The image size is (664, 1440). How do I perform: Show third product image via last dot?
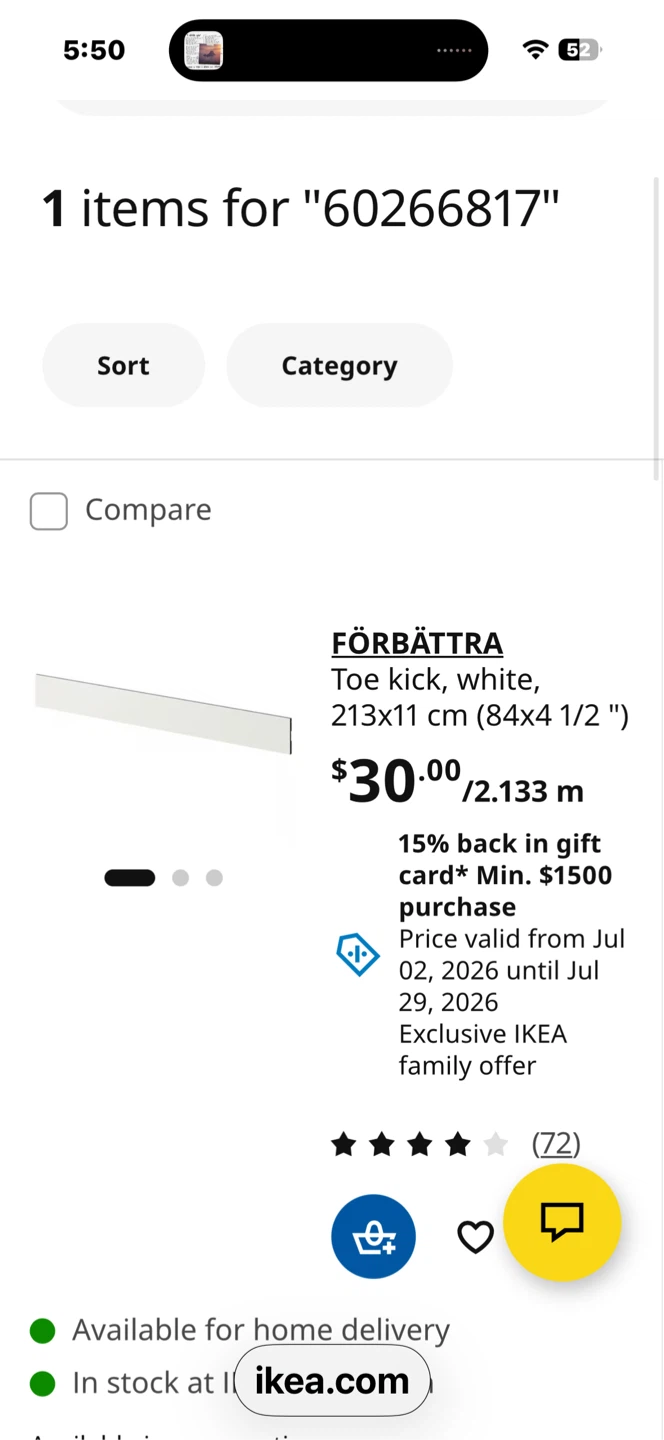[x=214, y=878]
